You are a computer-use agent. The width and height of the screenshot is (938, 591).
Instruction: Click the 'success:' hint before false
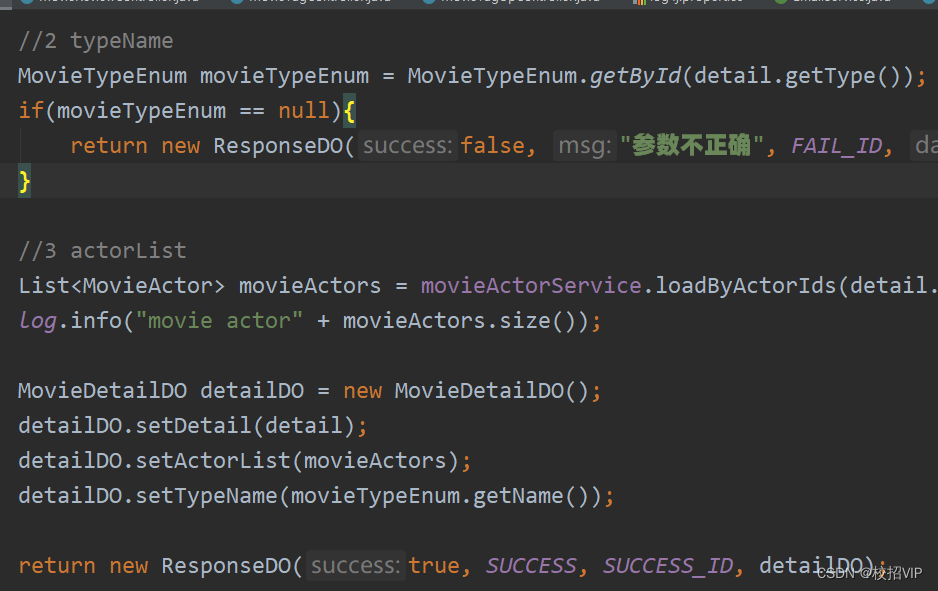coord(408,146)
